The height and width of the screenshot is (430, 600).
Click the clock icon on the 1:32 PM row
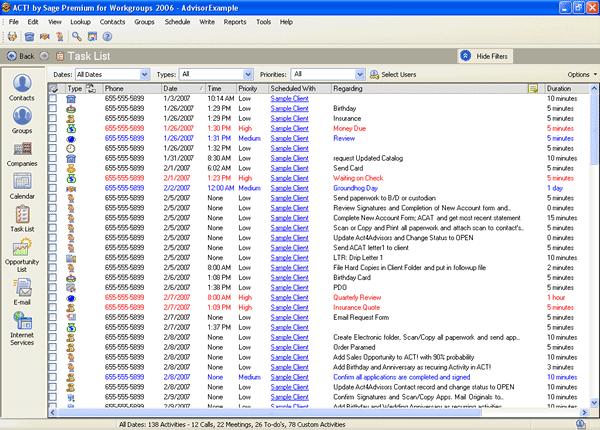(x=71, y=148)
